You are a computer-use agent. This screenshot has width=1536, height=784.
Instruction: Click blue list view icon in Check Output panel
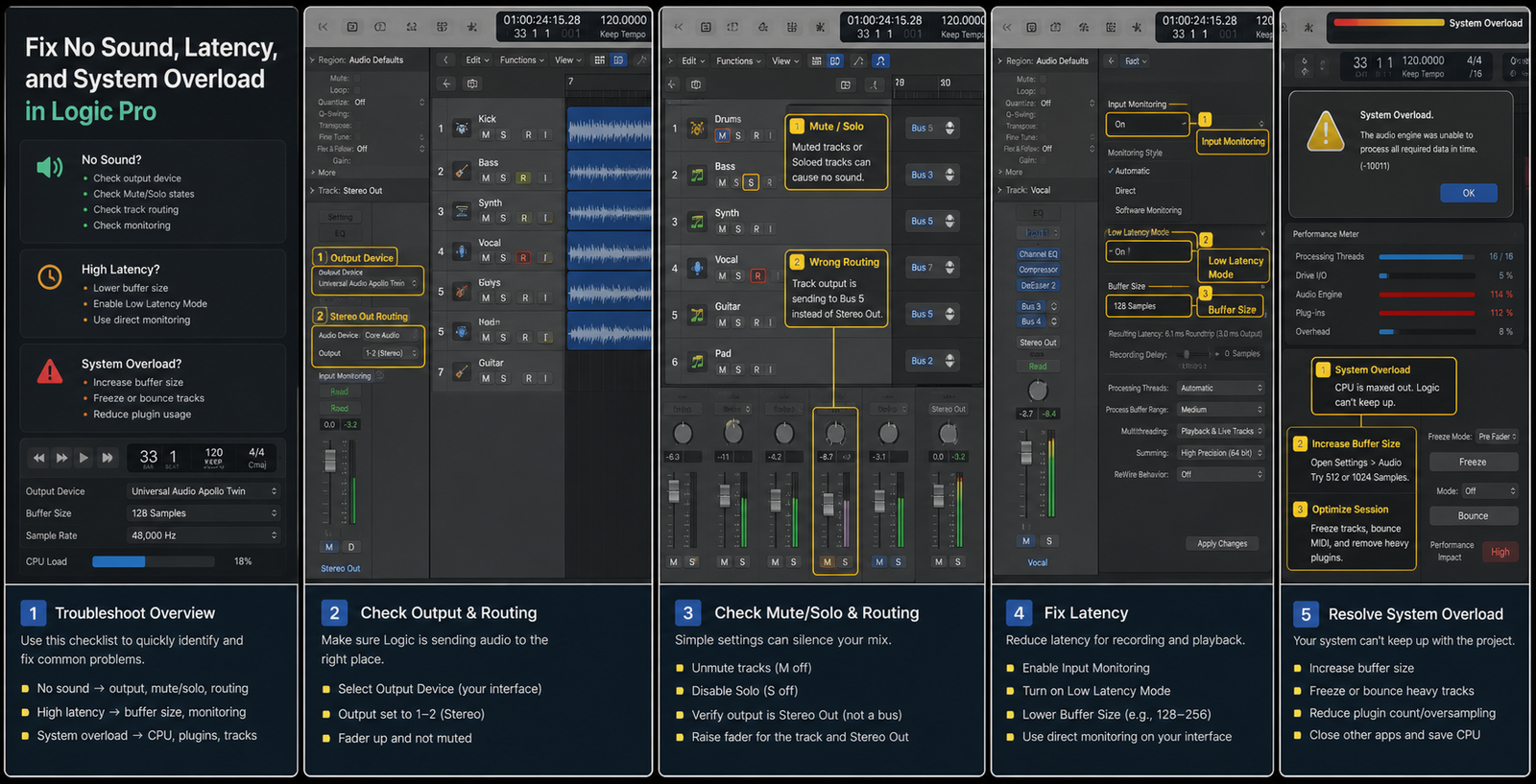619,59
